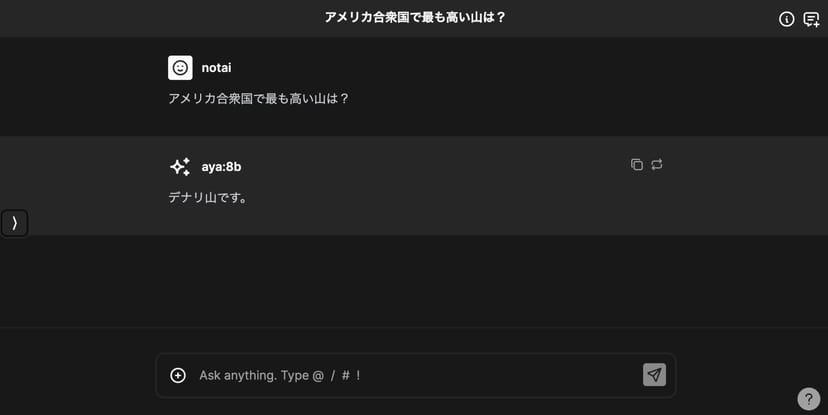
Task: Copy the aya:8b response
Action: tap(637, 165)
